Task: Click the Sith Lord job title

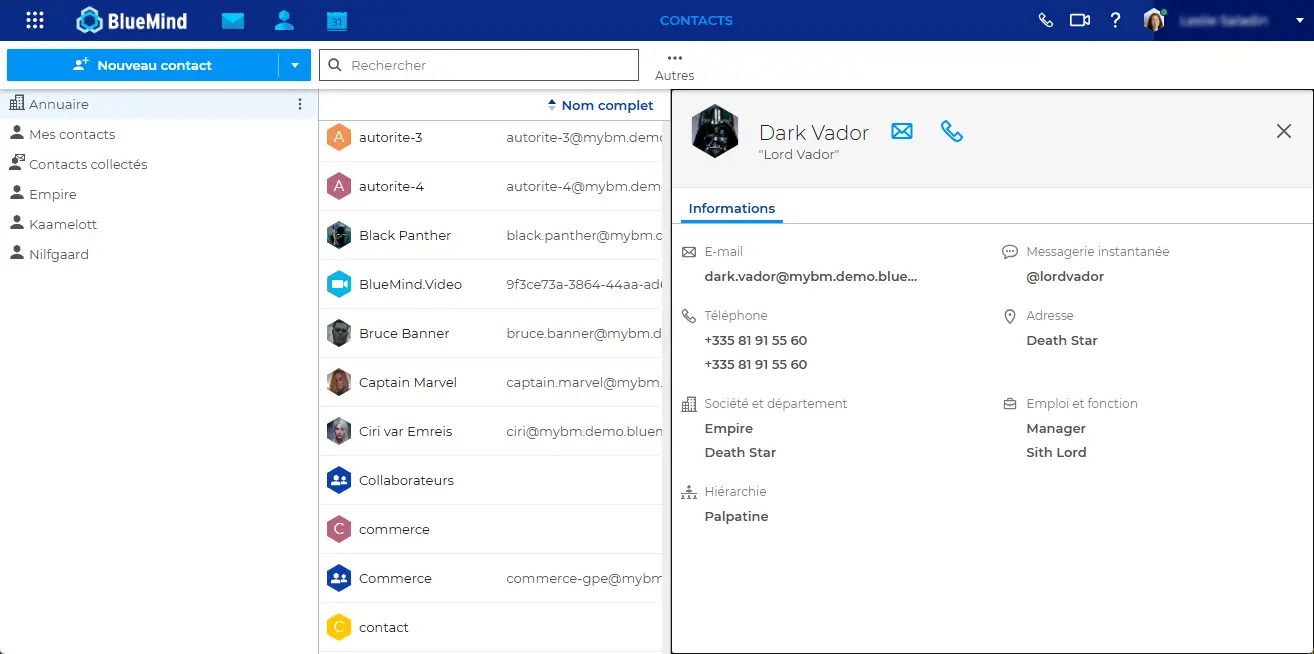Action: [1056, 452]
